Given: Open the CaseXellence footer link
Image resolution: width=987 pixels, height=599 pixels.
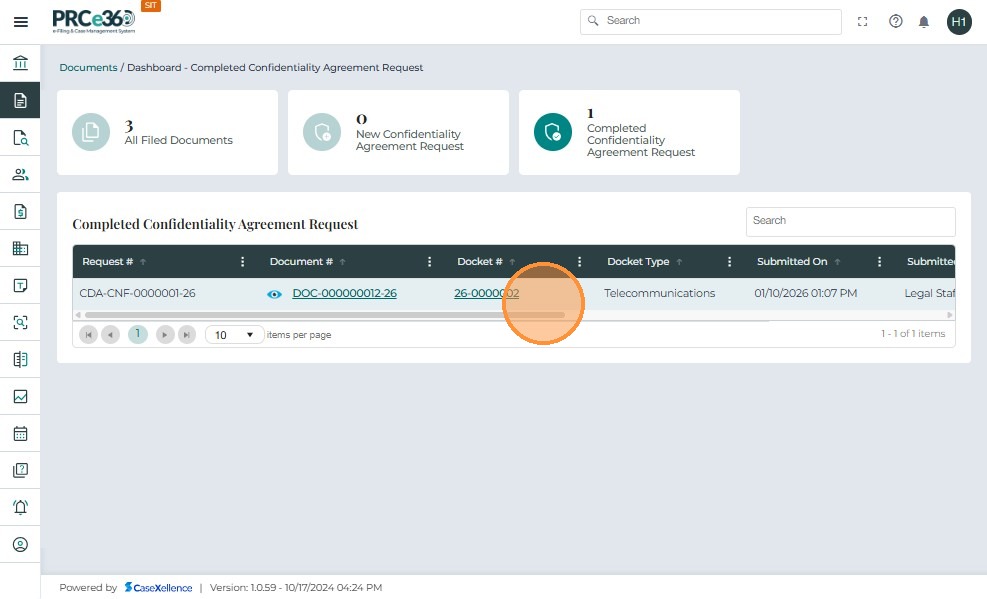Looking at the screenshot, I should click(x=159, y=588).
